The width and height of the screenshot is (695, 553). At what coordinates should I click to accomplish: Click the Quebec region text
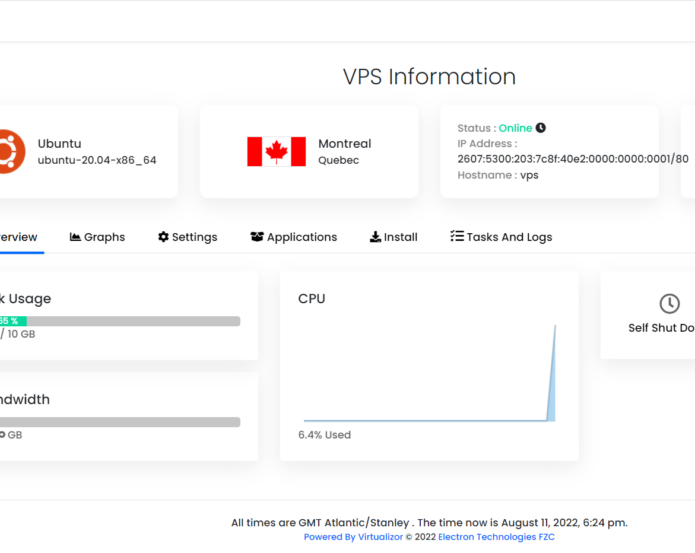[338, 160]
